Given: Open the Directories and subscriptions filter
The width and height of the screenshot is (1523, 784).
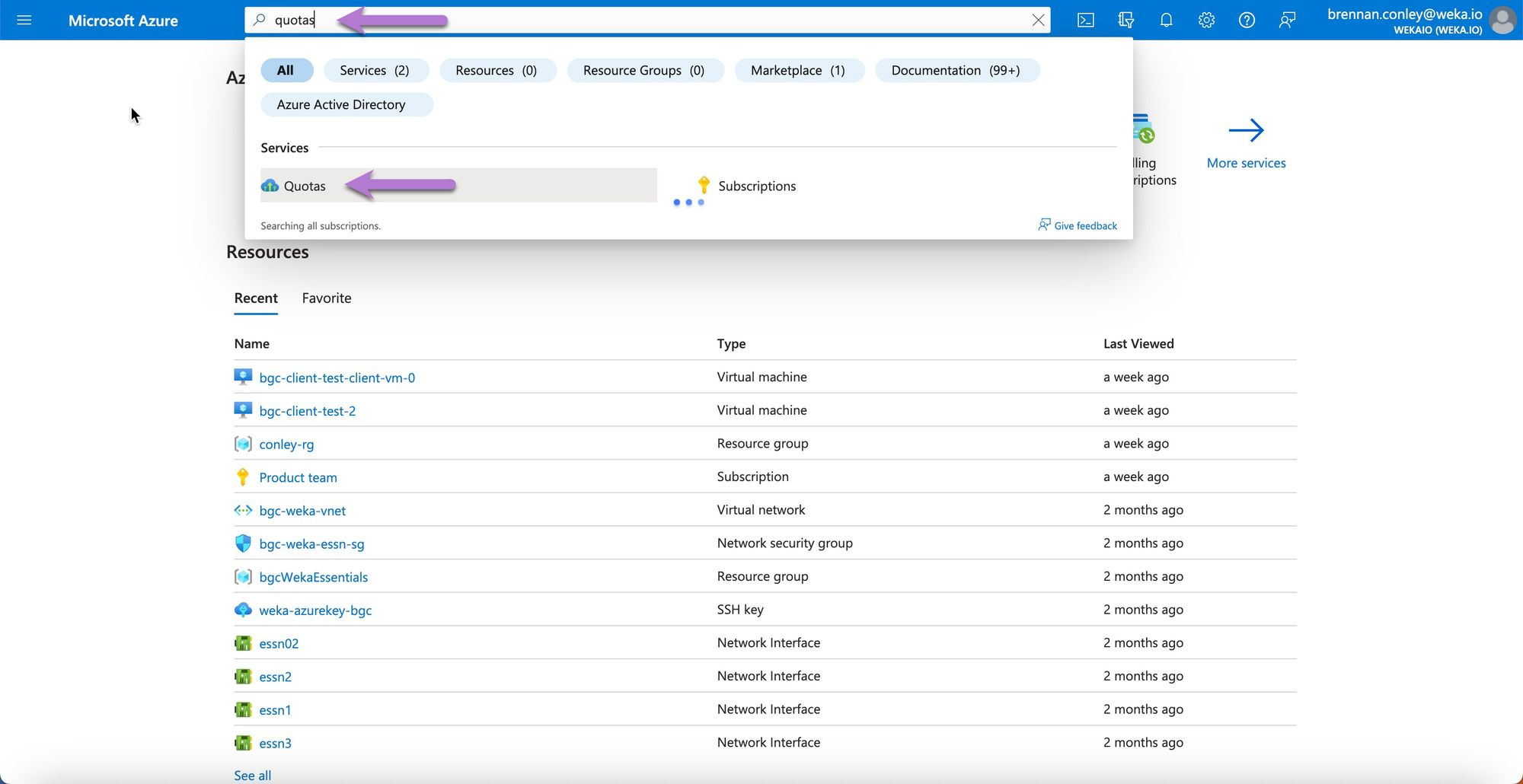Looking at the screenshot, I should (1125, 20).
